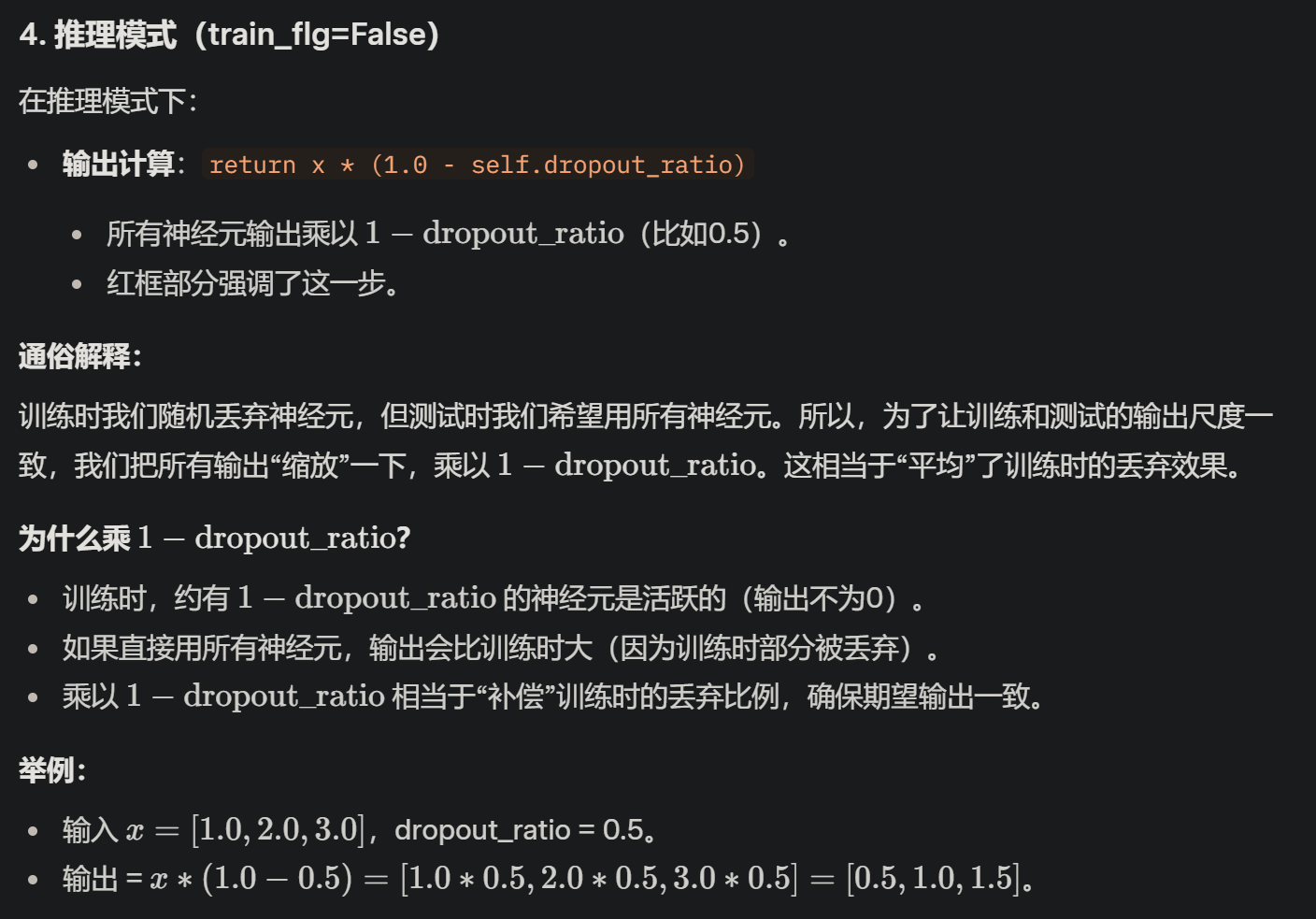Click the heading '4. 推理模式 (train_flg=False)'
This screenshot has height=919, width=1316.
tap(229, 36)
